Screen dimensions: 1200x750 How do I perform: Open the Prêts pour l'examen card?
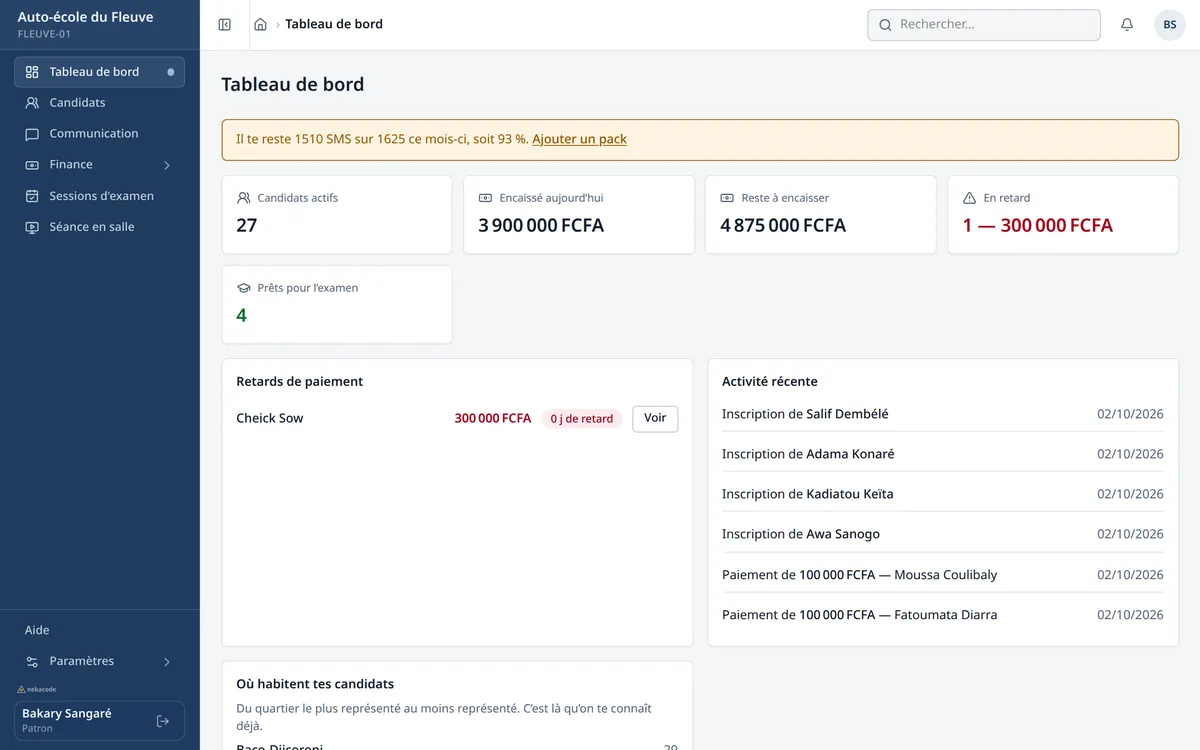click(x=337, y=305)
